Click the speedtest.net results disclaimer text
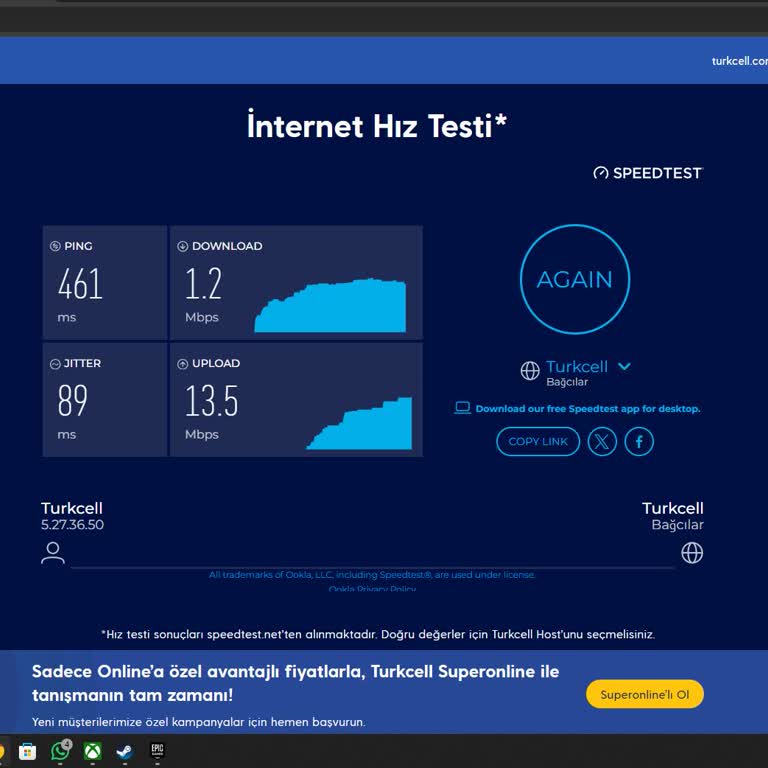Viewport: 768px width, 768px height. pyautogui.click(x=378, y=634)
